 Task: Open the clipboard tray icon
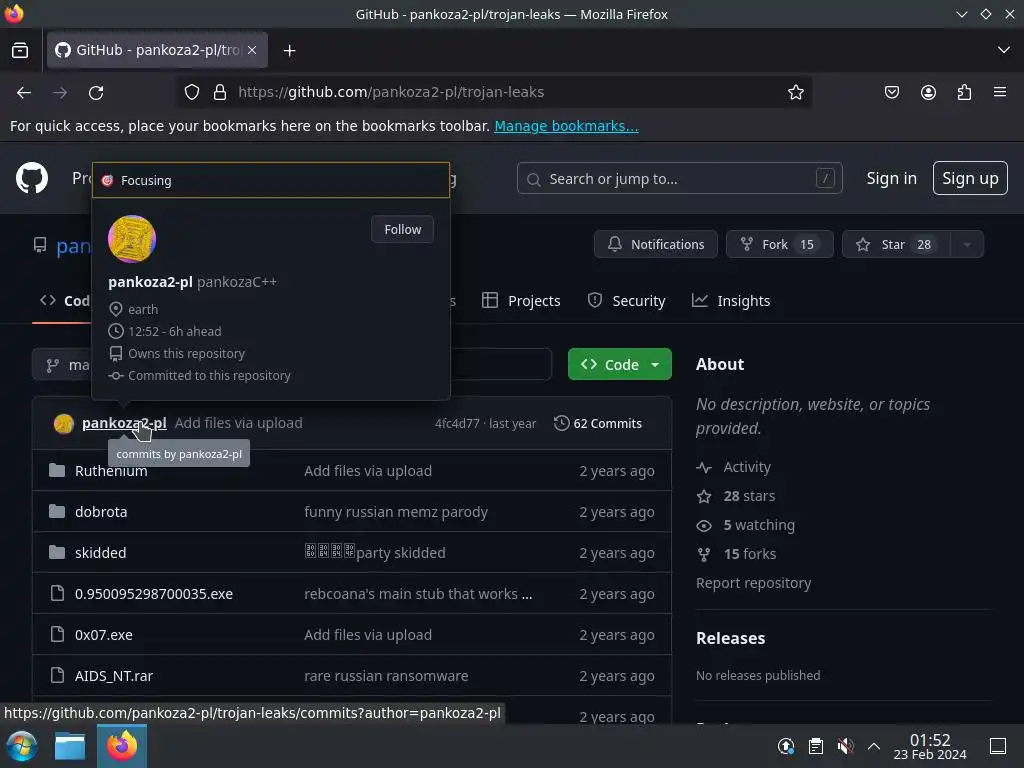click(816, 746)
